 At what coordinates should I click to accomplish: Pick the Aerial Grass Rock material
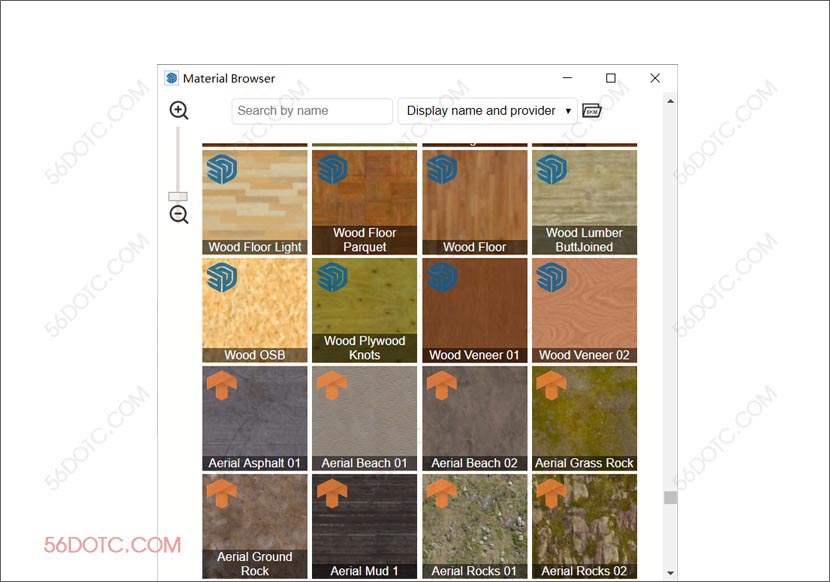584,418
